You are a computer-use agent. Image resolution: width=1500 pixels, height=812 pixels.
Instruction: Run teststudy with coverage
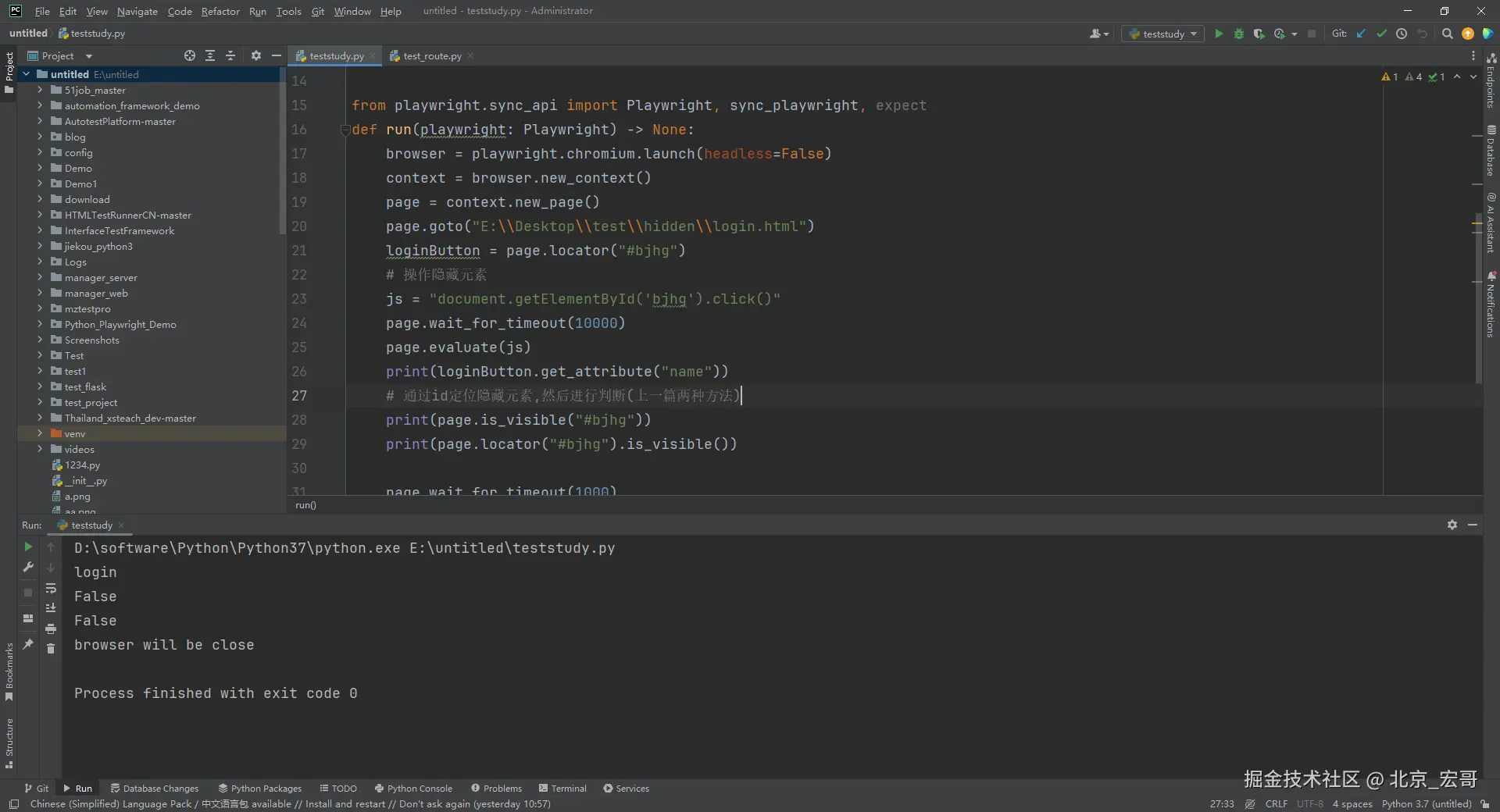1259,34
